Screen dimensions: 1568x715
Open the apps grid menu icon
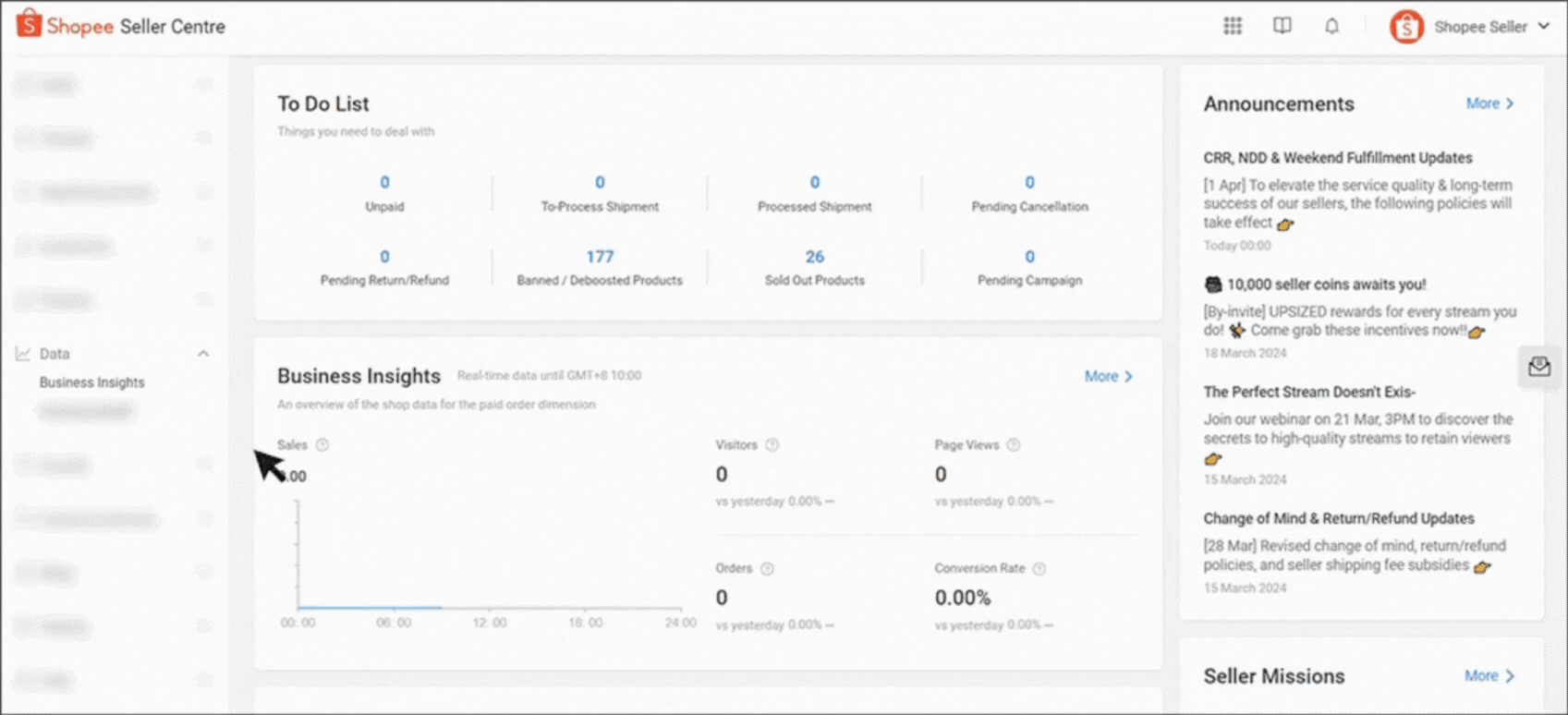point(1233,26)
